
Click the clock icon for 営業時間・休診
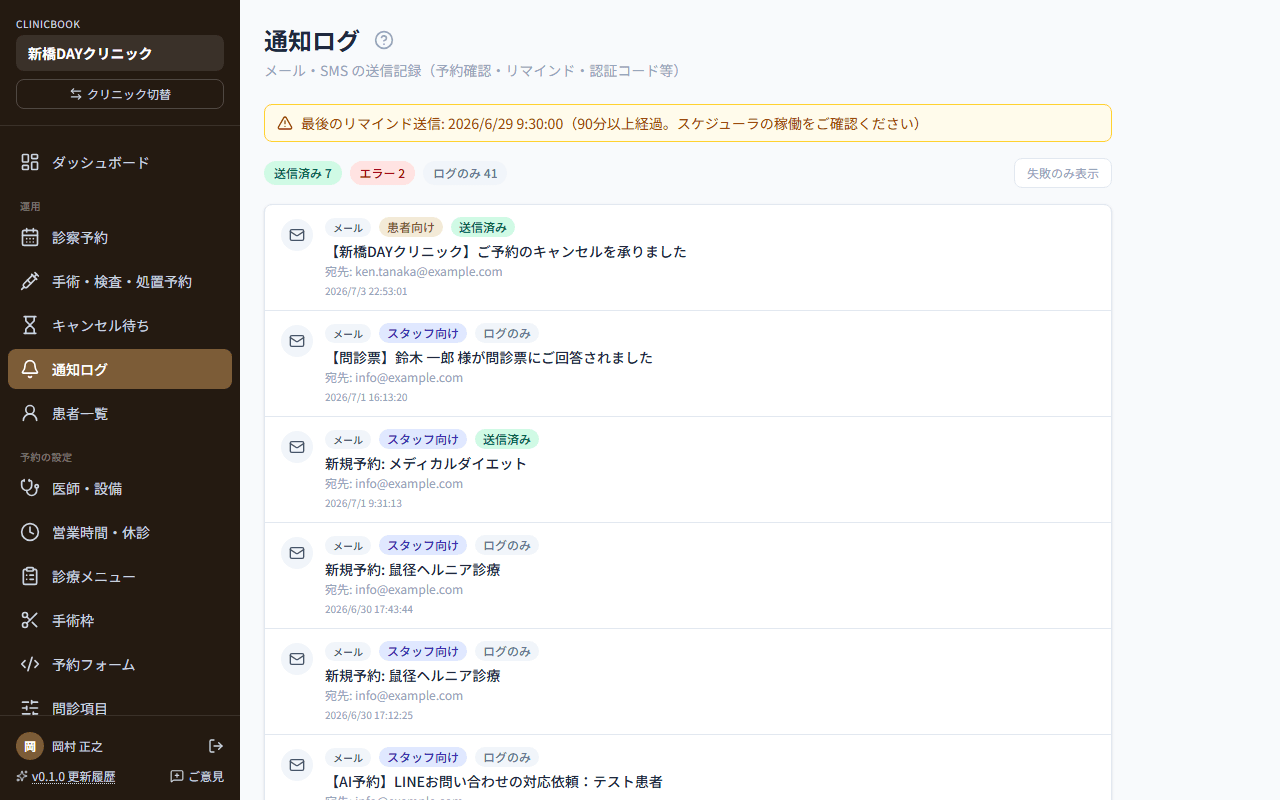pos(30,532)
